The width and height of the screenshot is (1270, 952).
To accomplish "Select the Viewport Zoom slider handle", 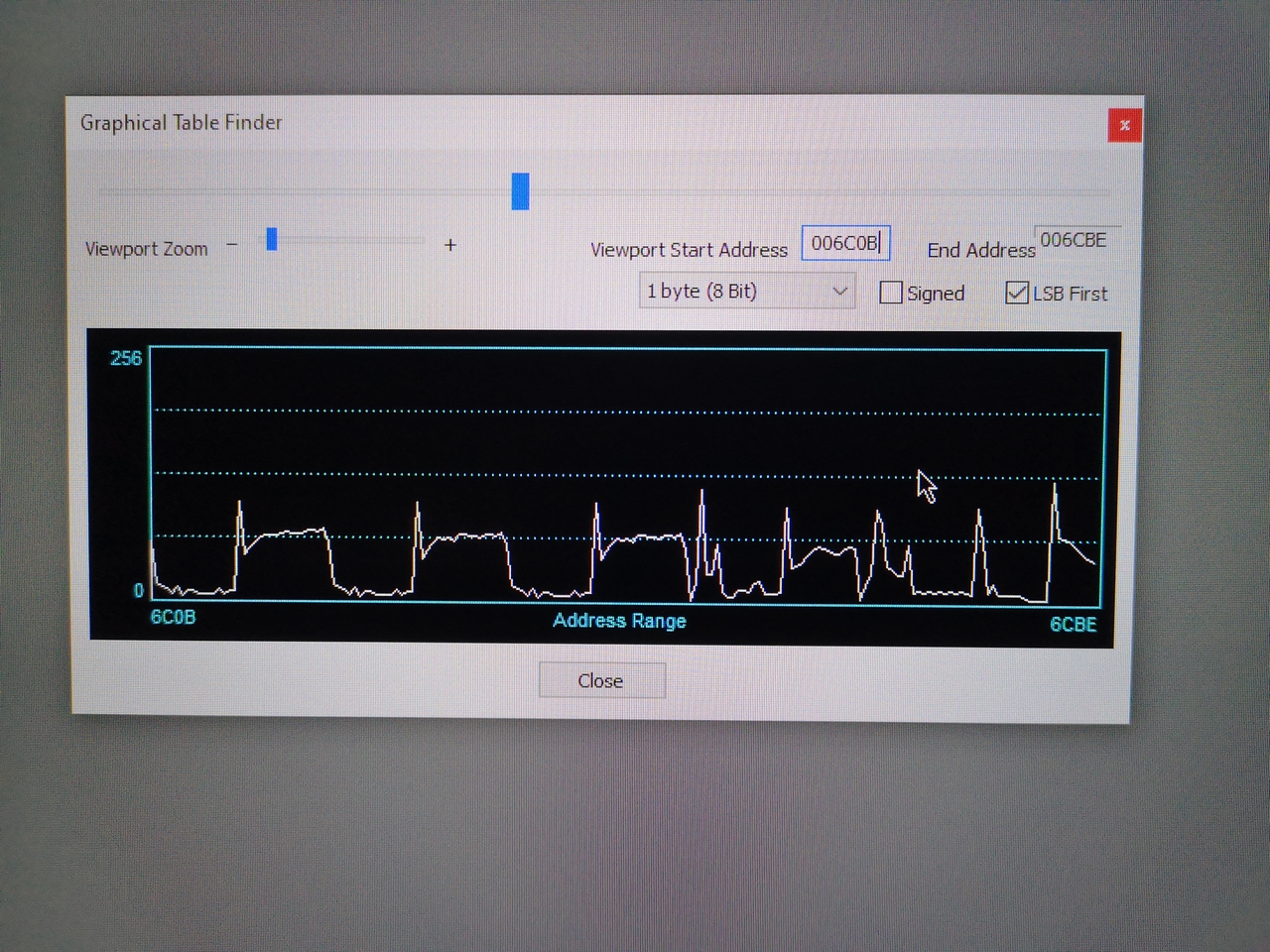I will coord(272,239).
